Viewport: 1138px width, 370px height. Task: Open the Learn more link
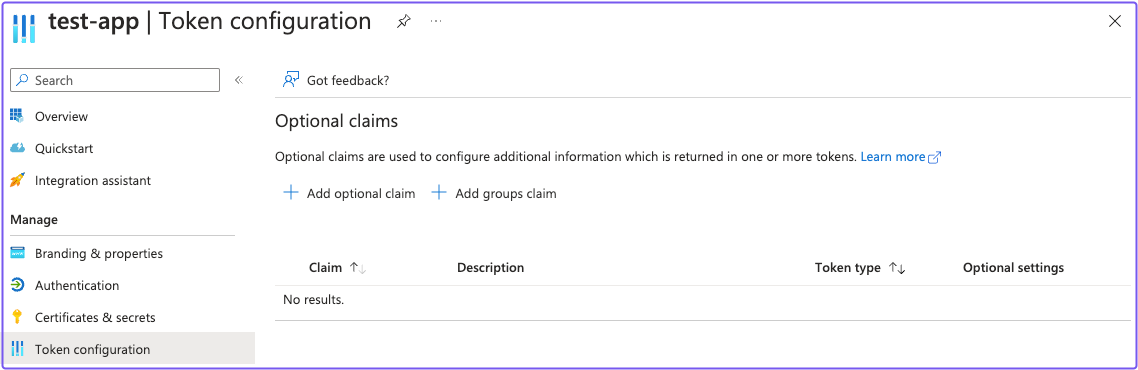(893, 157)
